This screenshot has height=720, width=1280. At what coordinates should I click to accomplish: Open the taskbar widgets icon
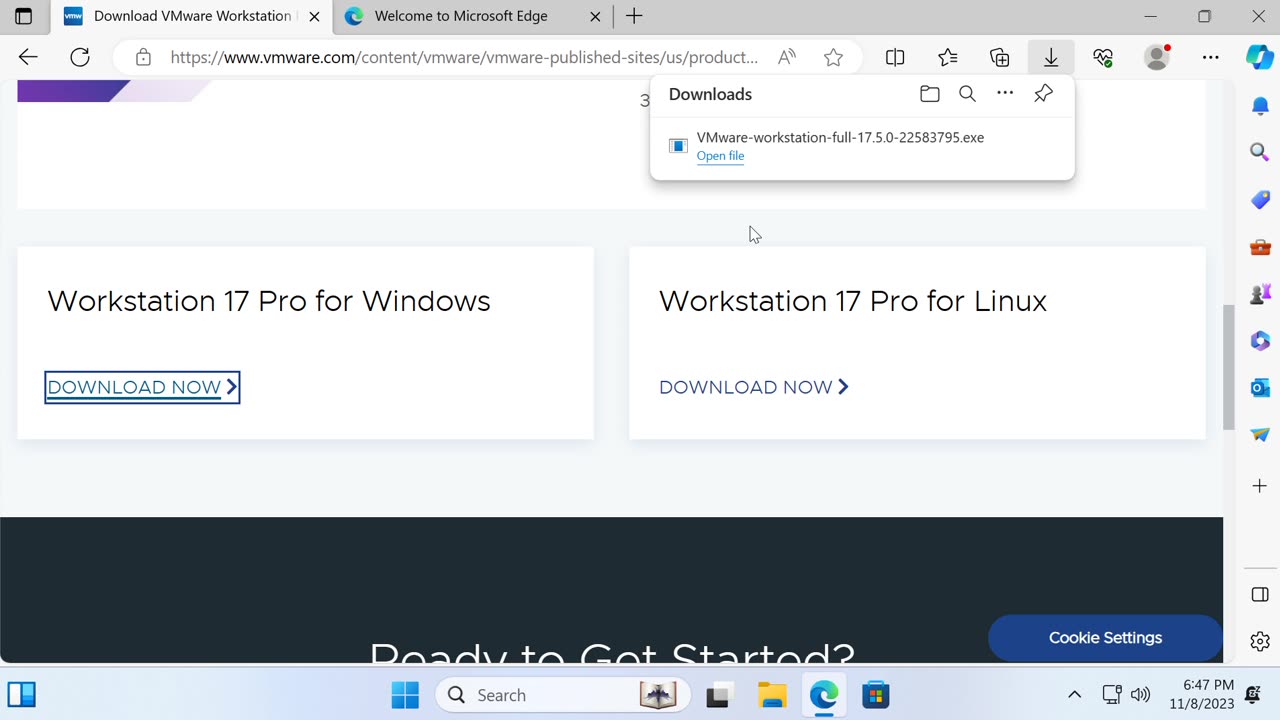(21, 694)
